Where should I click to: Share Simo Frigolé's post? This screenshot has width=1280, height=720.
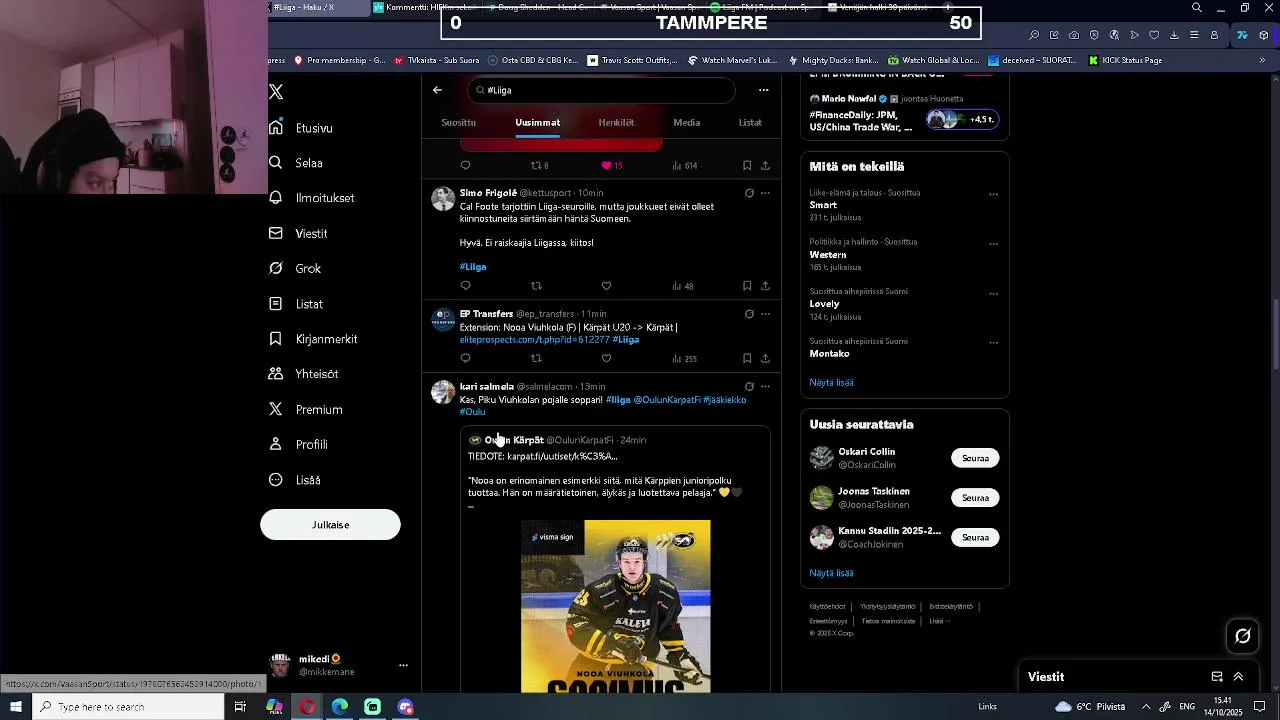765,286
